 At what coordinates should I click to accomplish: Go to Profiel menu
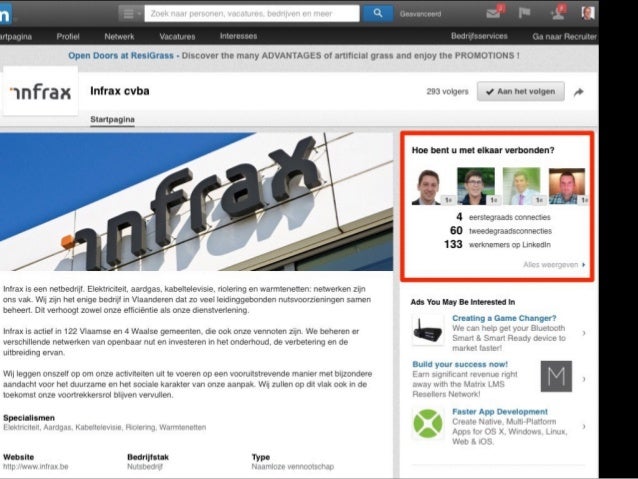pyautogui.click(x=68, y=37)
